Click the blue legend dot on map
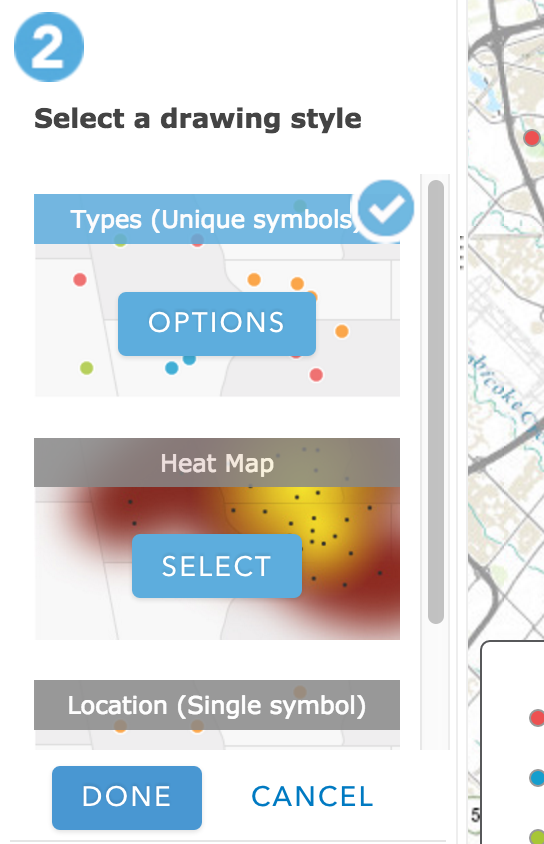 537,778
